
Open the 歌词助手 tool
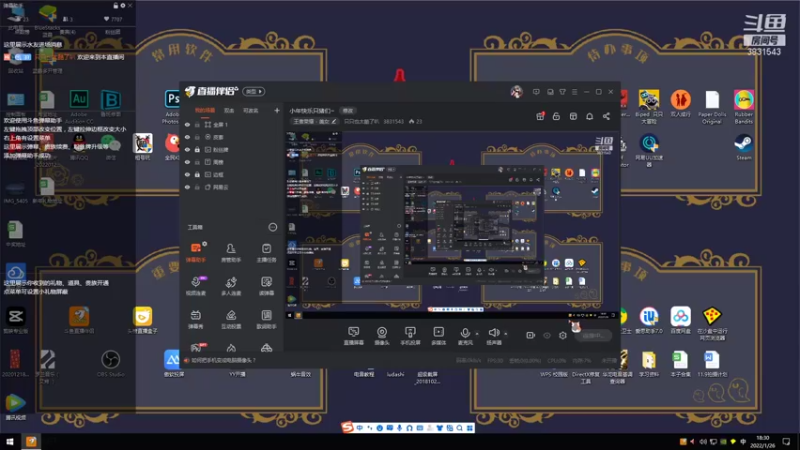(266, 319)
